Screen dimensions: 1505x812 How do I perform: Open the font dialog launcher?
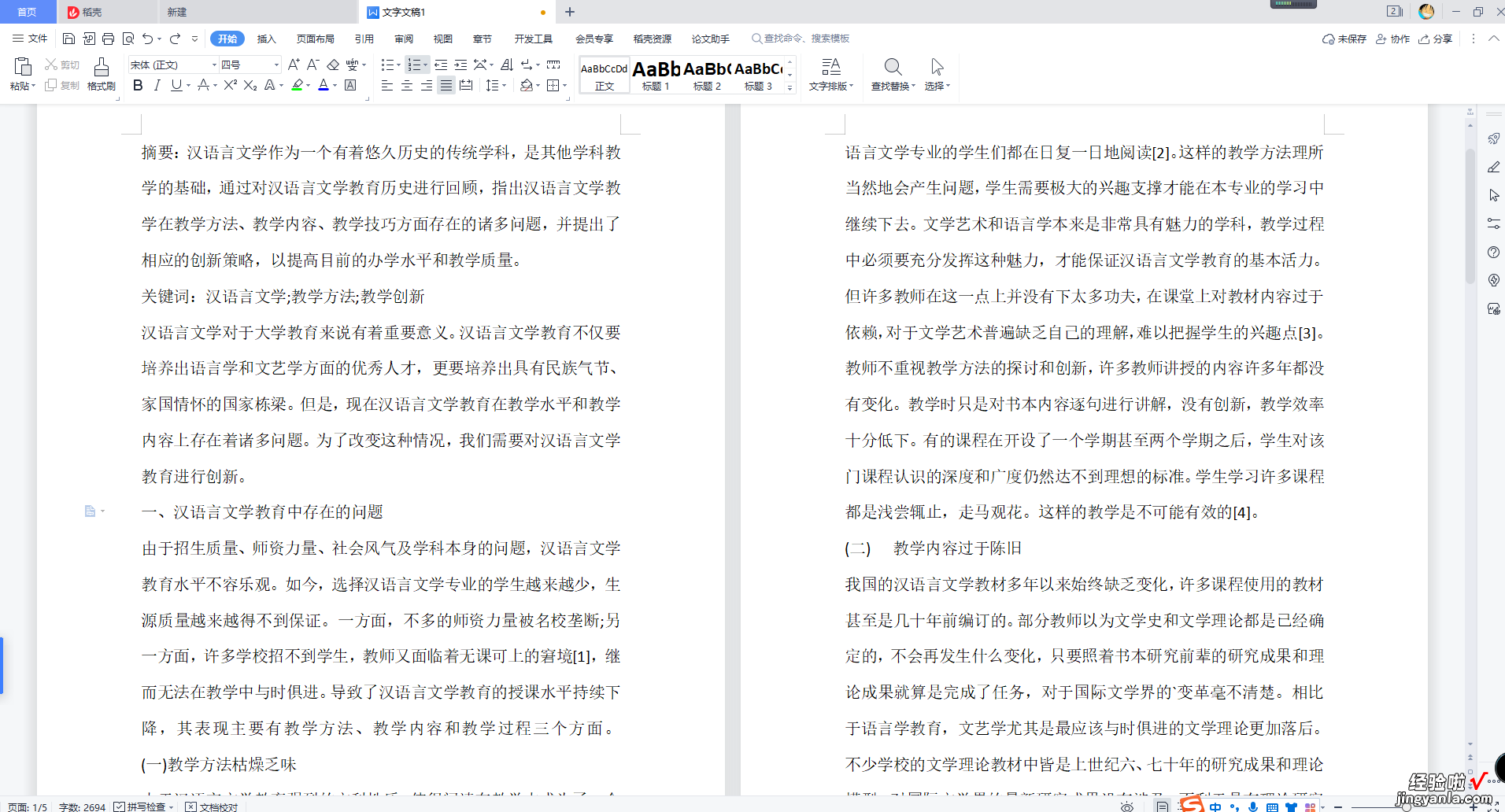tap(368, 98)
